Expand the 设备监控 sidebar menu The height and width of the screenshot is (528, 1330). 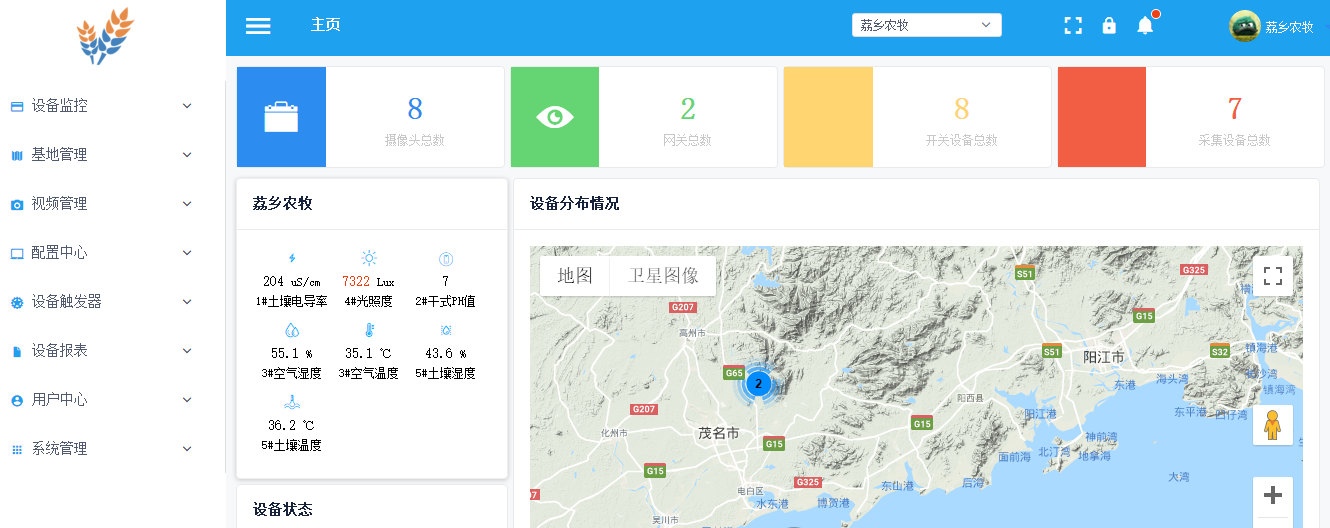click(x=100, y=106)
